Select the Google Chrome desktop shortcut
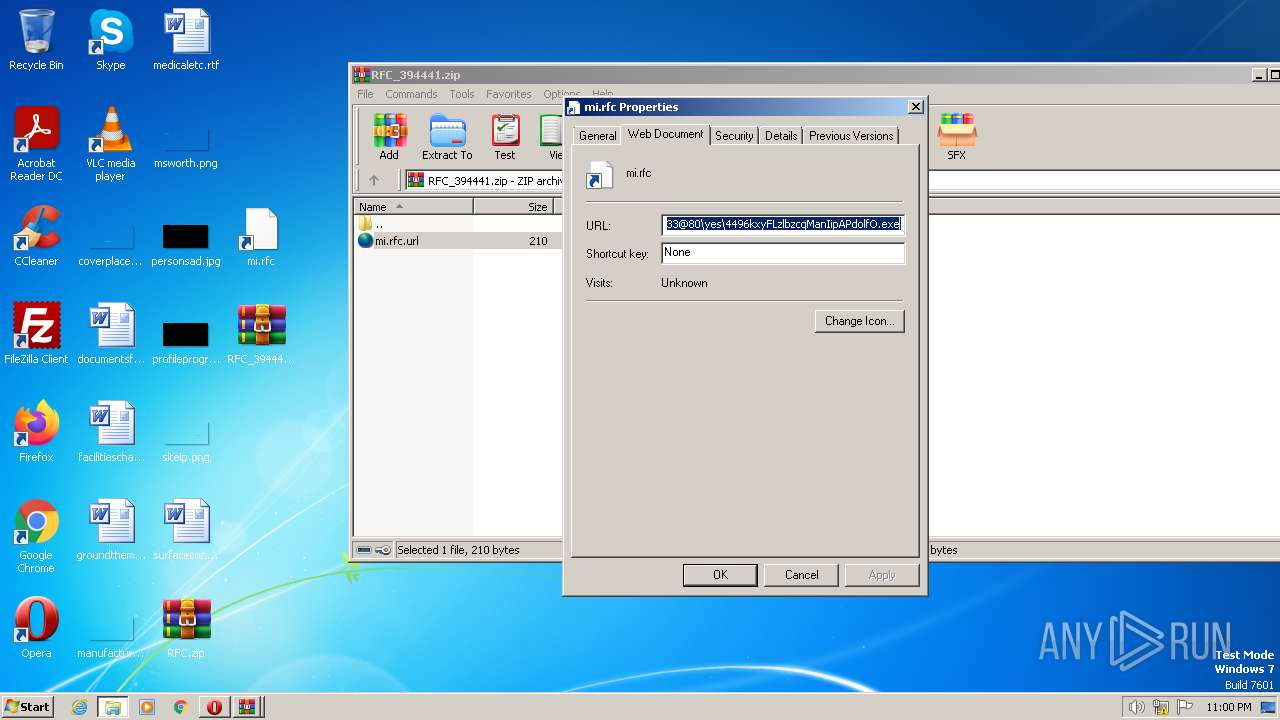The height and width of the screenshot is (720, 1280). coord(36,536)
